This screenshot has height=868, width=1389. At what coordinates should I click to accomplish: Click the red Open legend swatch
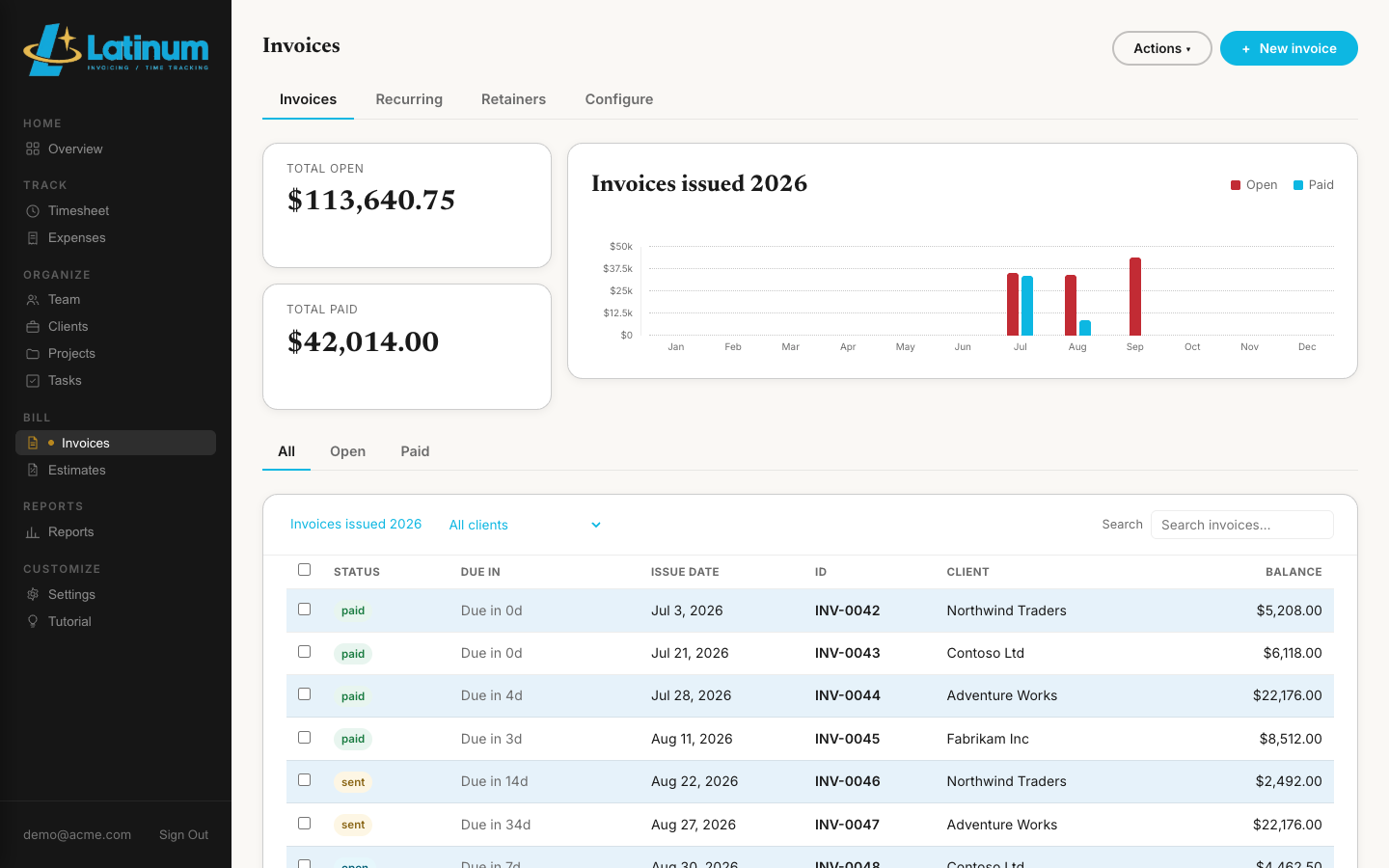[1236, 185]
